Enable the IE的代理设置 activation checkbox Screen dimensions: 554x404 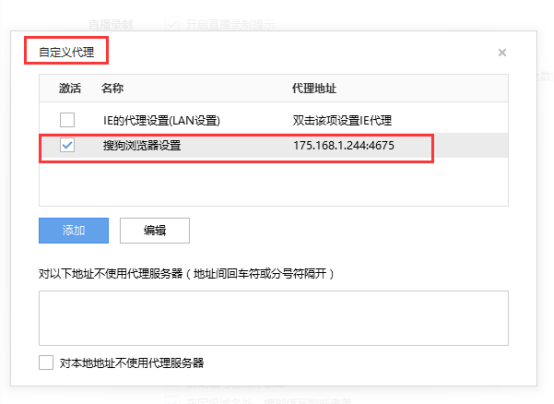67,120
